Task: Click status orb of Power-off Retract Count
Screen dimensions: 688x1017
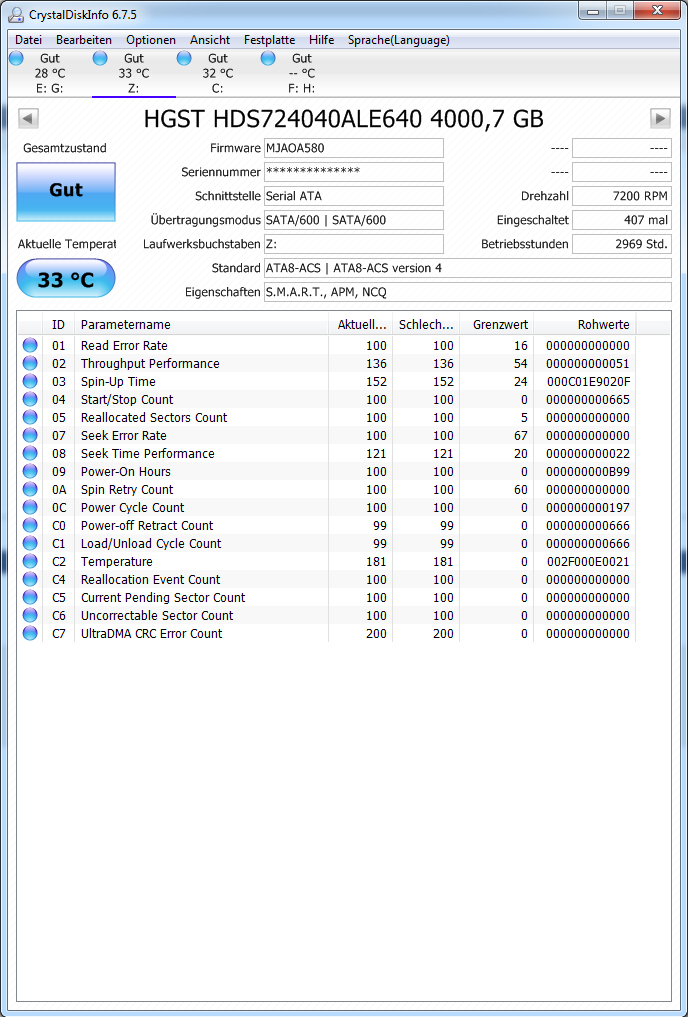Action: (30, 525)
